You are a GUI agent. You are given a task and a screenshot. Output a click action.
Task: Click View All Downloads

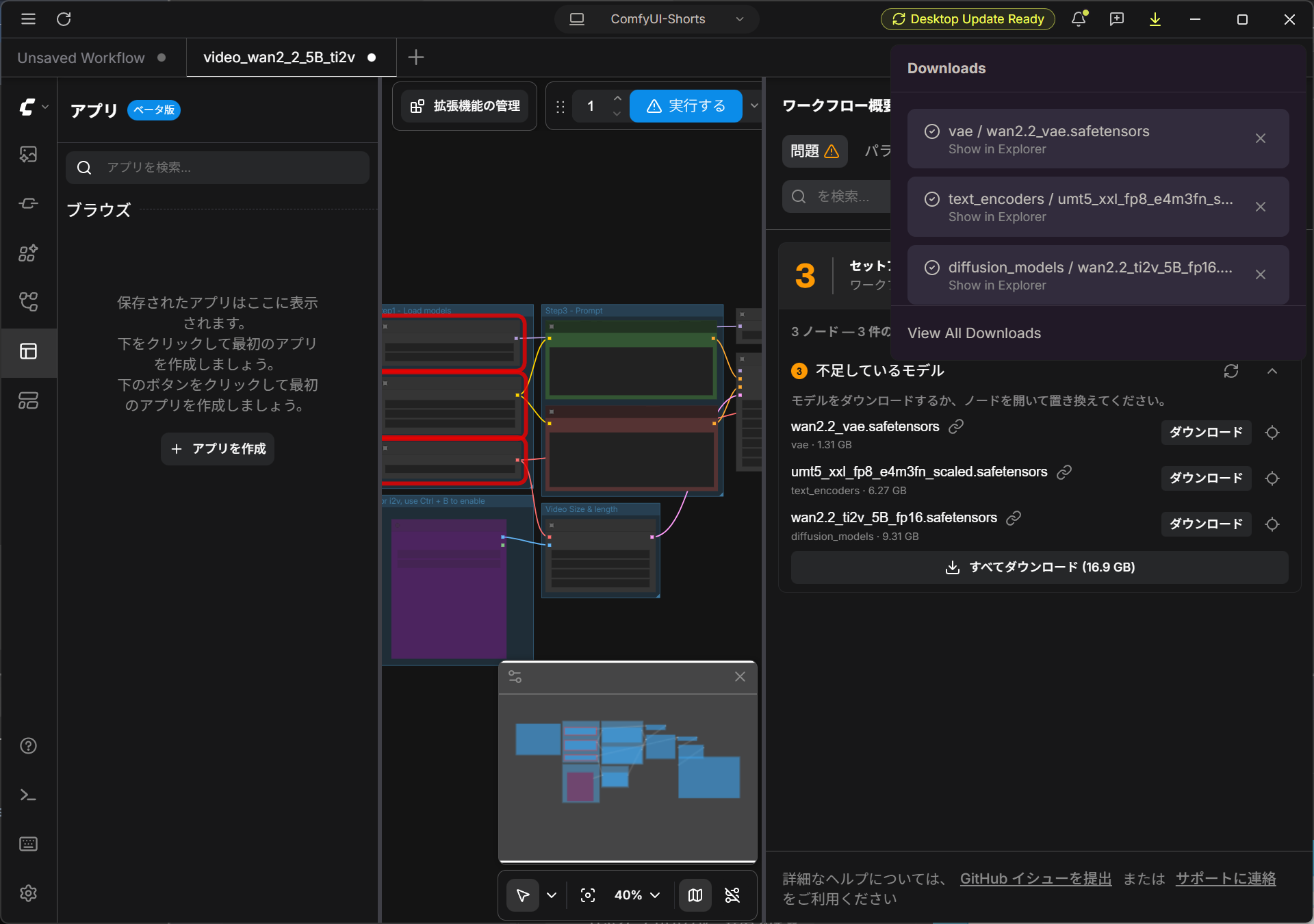974,333
